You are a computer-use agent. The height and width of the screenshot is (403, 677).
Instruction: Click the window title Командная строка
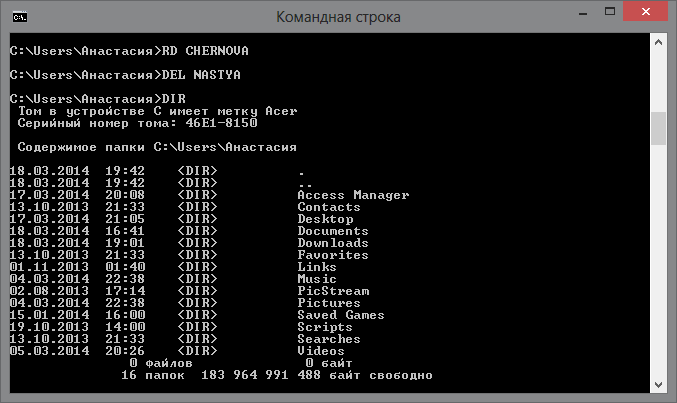coord(338,17)
